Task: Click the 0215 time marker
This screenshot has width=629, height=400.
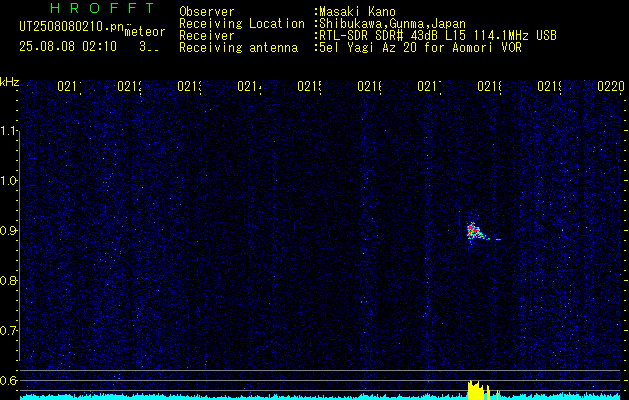Action: 309,86
